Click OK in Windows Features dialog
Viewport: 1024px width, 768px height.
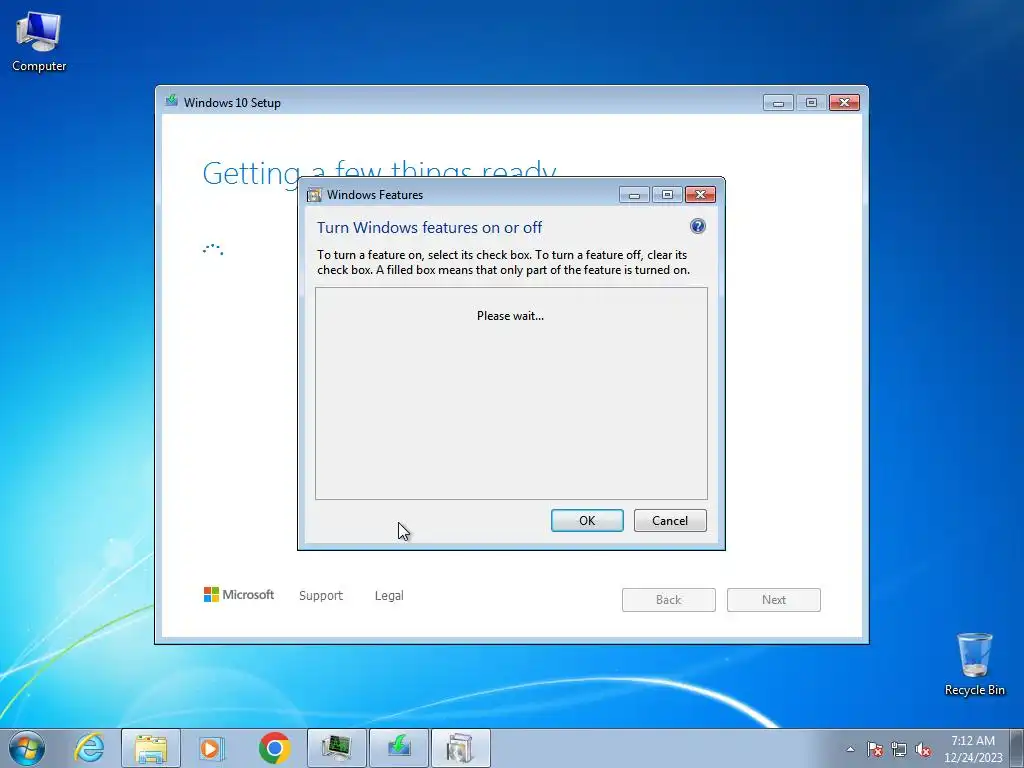point(587,520)
